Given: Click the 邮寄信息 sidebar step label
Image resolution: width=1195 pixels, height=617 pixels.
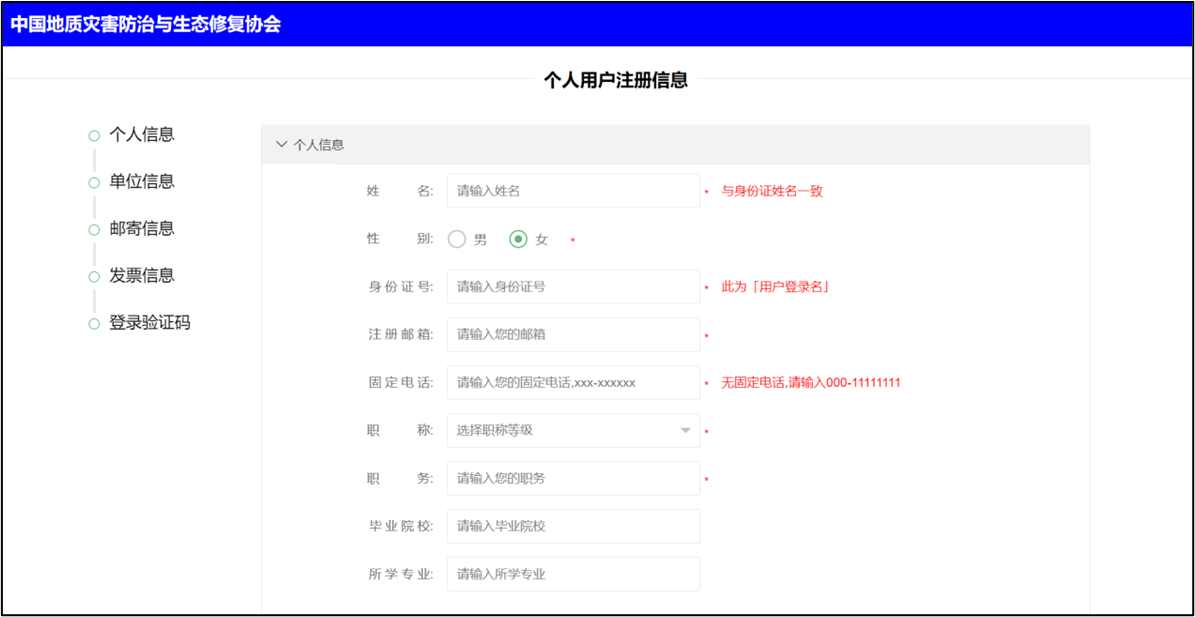Looking at the screenshot, I should (x=140, y=229).
